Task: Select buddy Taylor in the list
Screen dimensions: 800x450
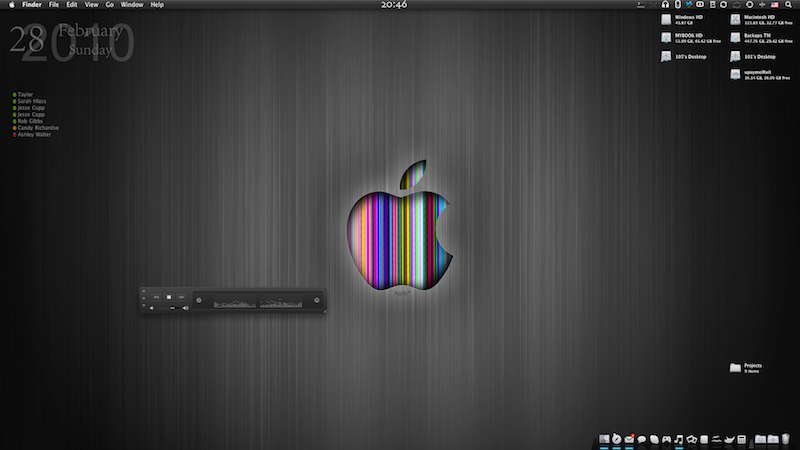Action: [x=23, y=94]
